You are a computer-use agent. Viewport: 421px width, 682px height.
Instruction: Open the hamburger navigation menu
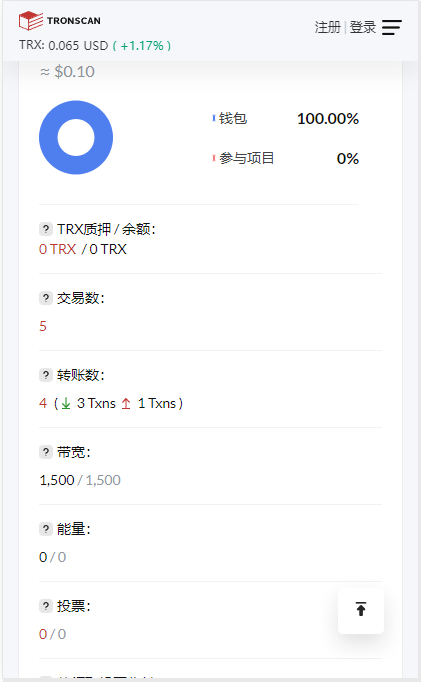pyautogui.click(x=391, y=27)
